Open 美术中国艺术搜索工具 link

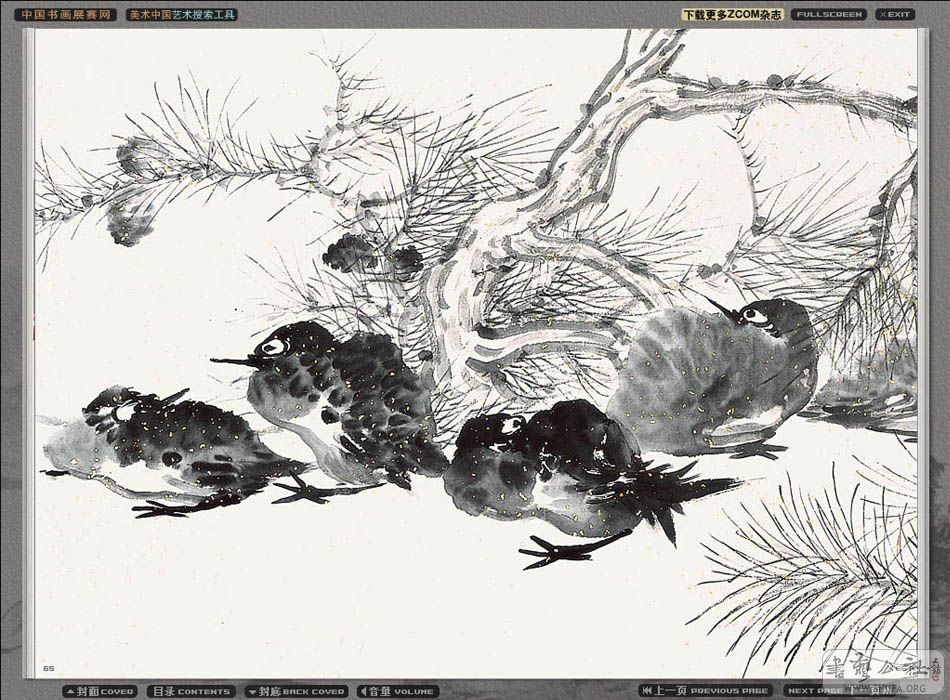click(x=182, y=15)
